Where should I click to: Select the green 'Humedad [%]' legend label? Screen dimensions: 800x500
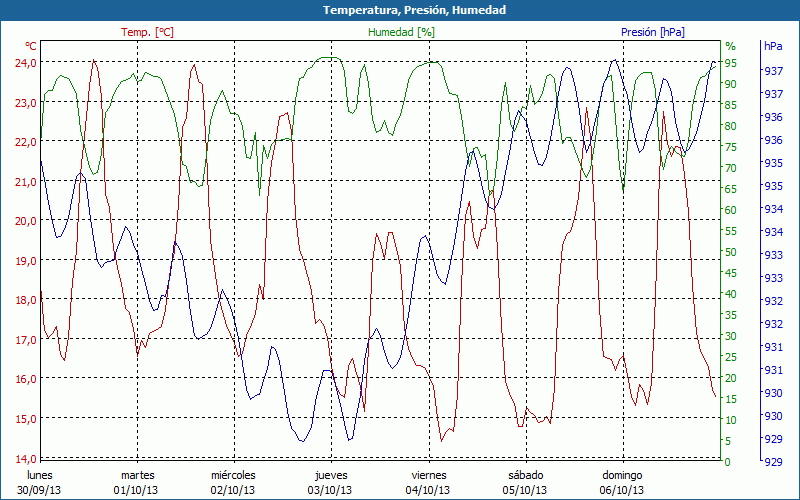point(401,32)
